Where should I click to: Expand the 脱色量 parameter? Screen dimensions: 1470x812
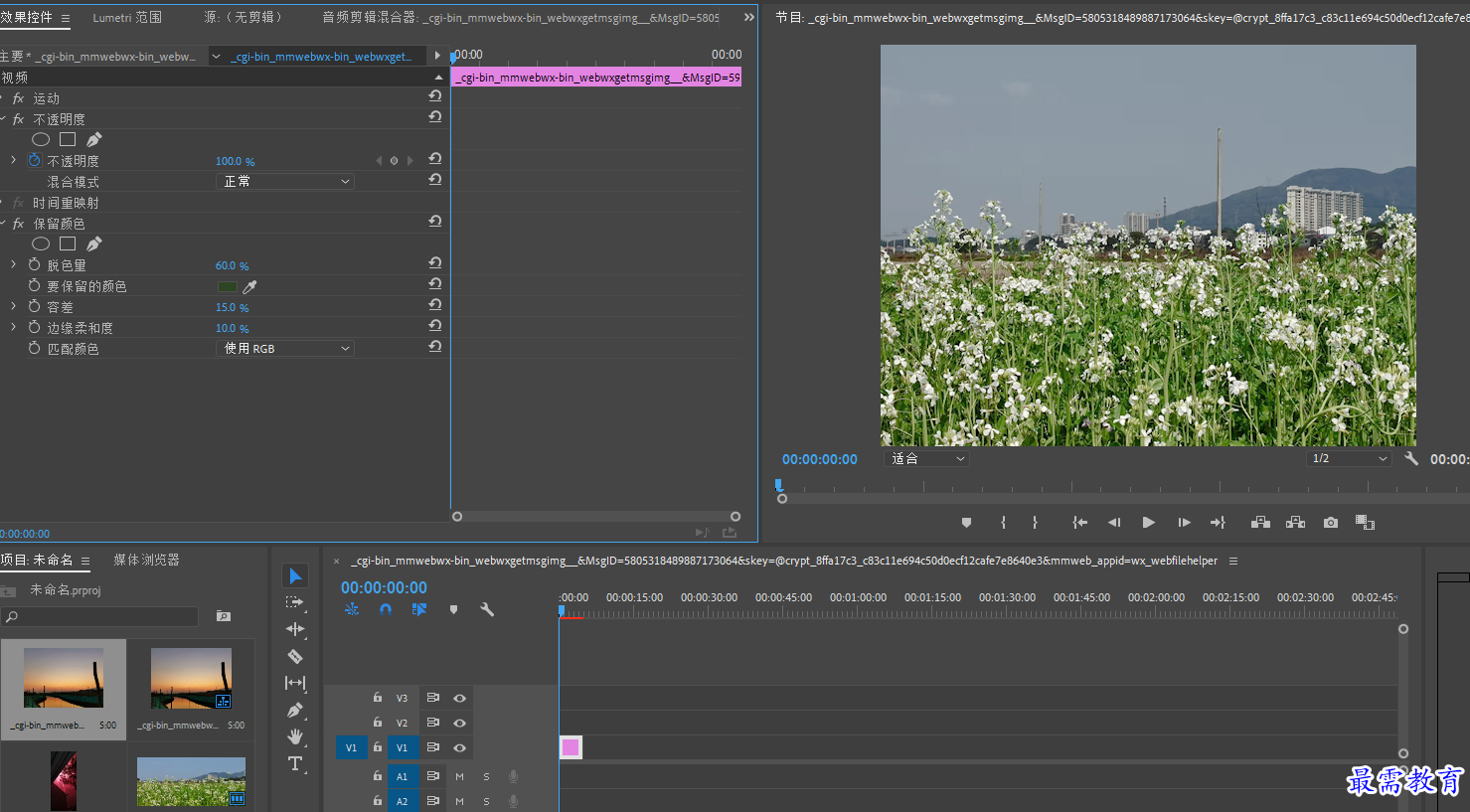[13, 264]
